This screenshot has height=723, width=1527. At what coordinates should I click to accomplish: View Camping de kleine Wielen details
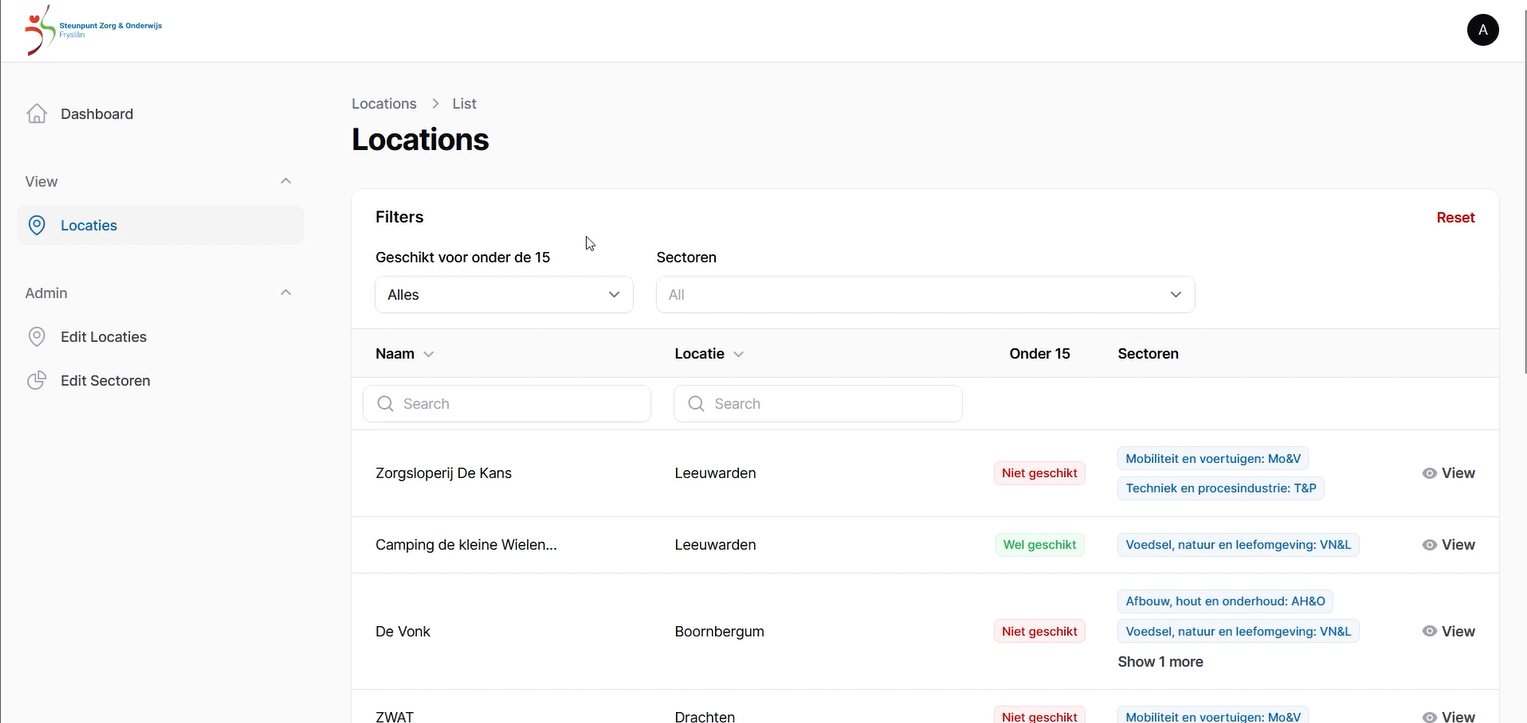tap(1448, 545)
